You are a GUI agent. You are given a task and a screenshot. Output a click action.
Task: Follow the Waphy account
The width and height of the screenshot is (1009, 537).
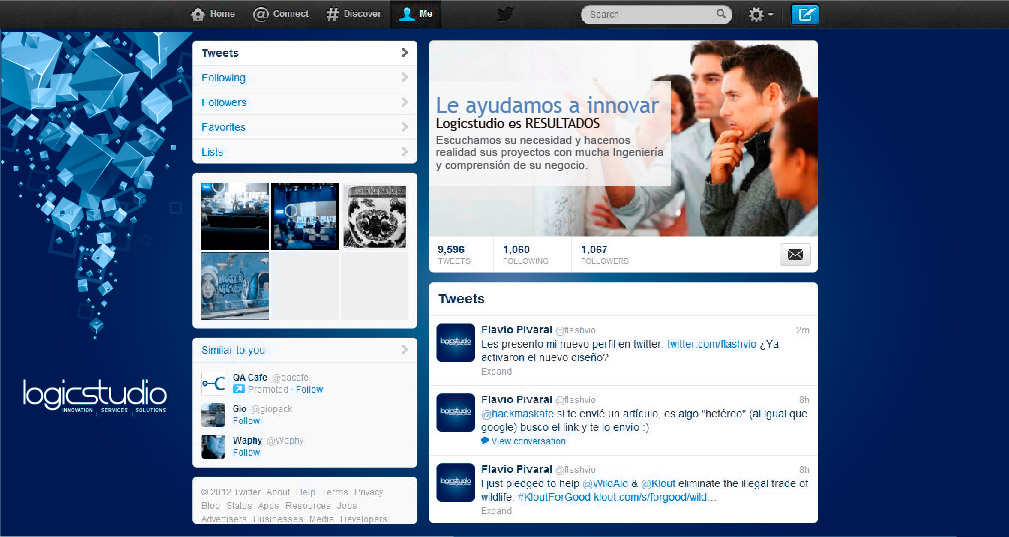click(x=246, y=452)
